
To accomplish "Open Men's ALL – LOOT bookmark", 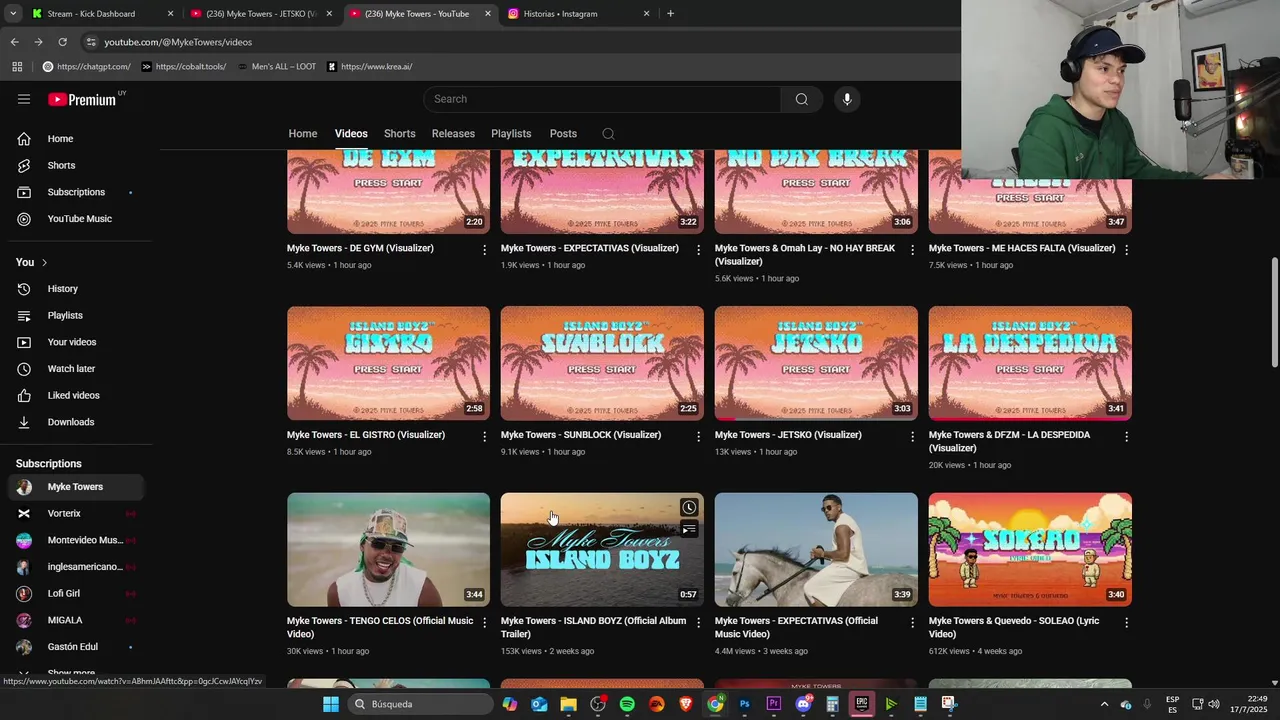I will click(x=276, y=67).
